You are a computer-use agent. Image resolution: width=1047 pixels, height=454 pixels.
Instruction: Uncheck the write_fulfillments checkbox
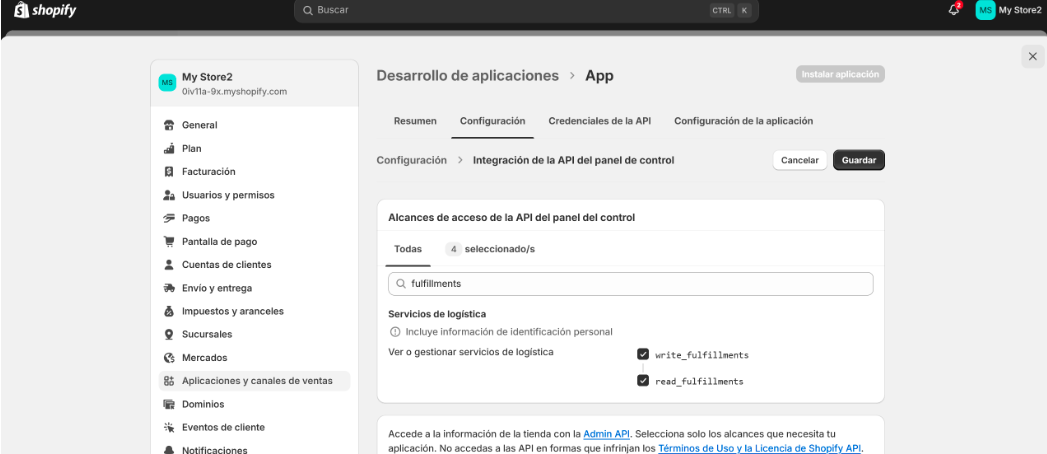coord(642,354)
